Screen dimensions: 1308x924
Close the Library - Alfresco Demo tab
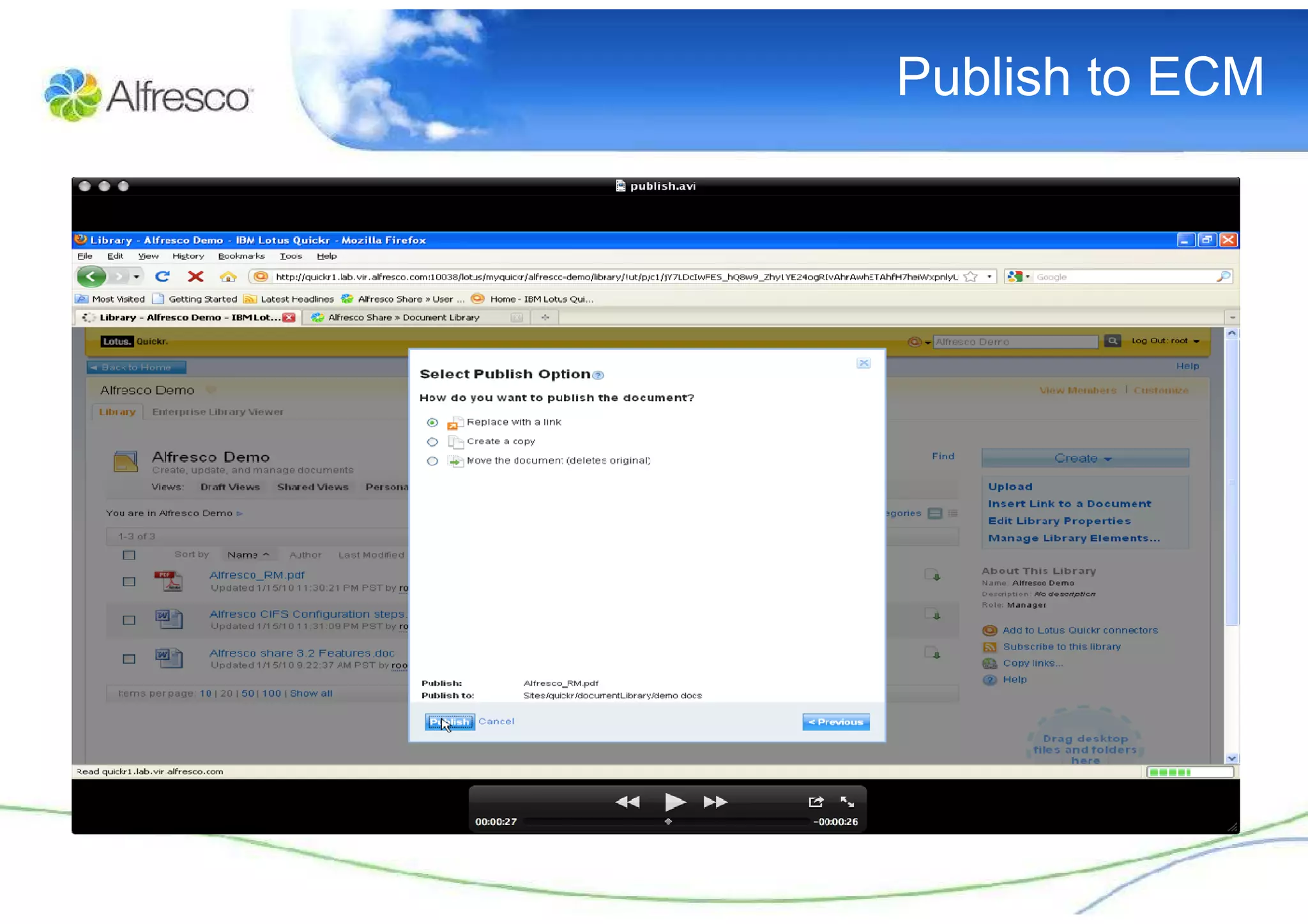[x=289, y=317]
